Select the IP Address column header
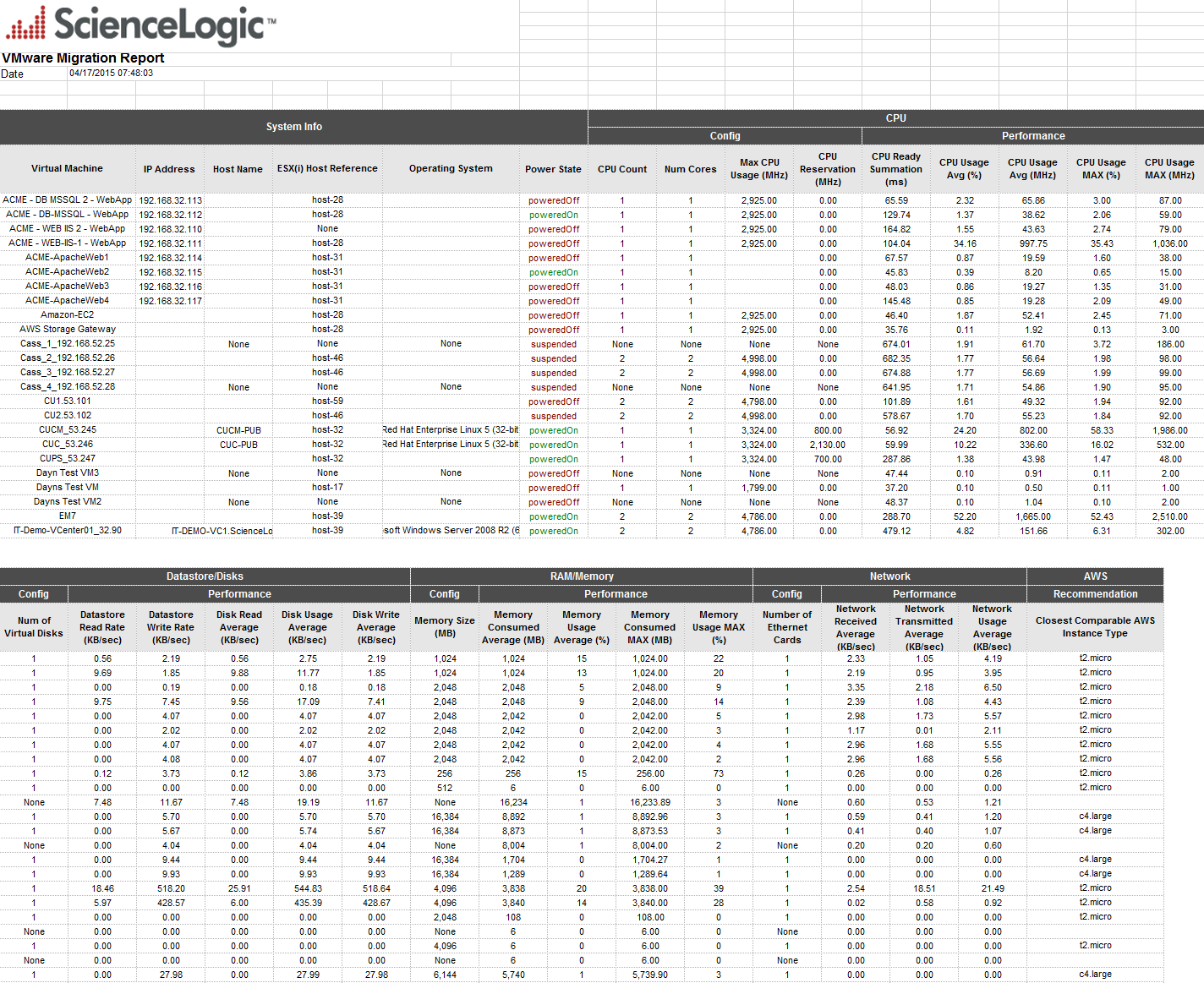Image resolution: width=1204 pixels, height=983 pixels. click(169, 169)
